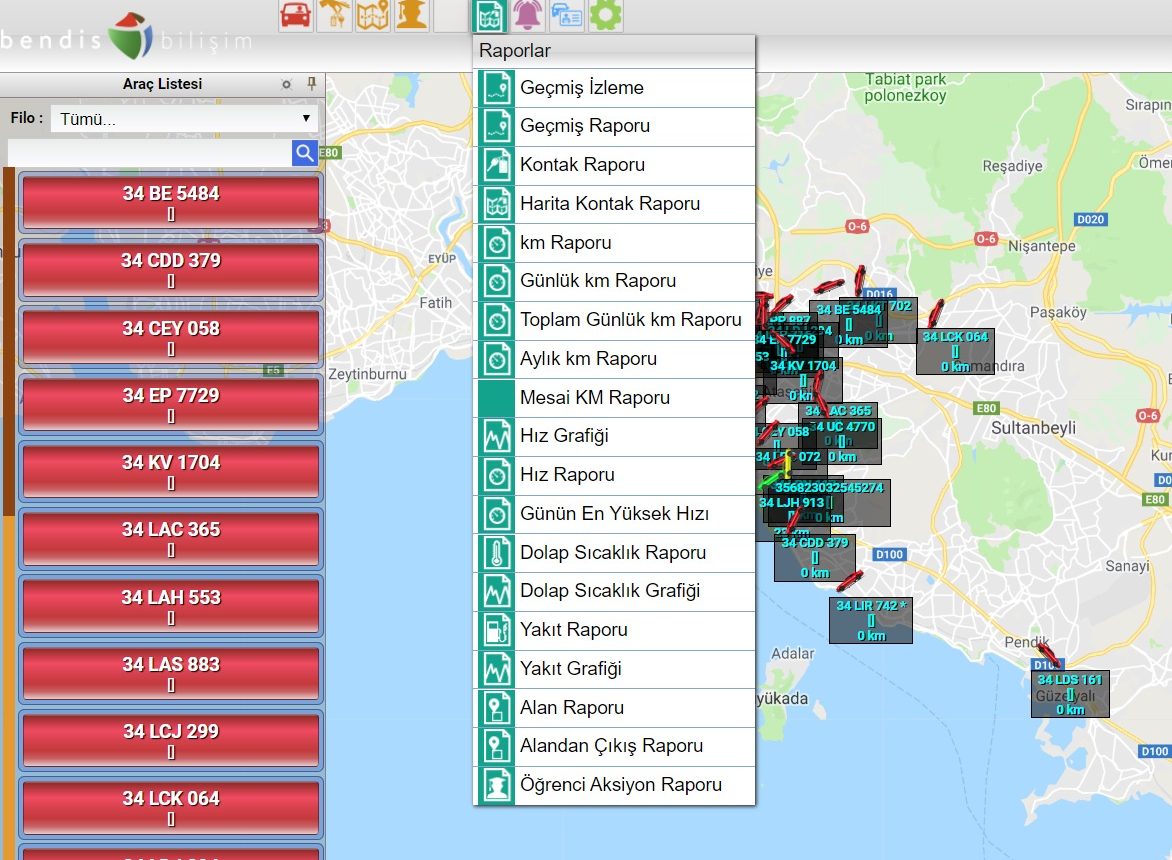Click the Sultanbeyli place name on the map
Image resolution: width=1172 pixels, height=860 pixels.
[x=1034, y=428]
